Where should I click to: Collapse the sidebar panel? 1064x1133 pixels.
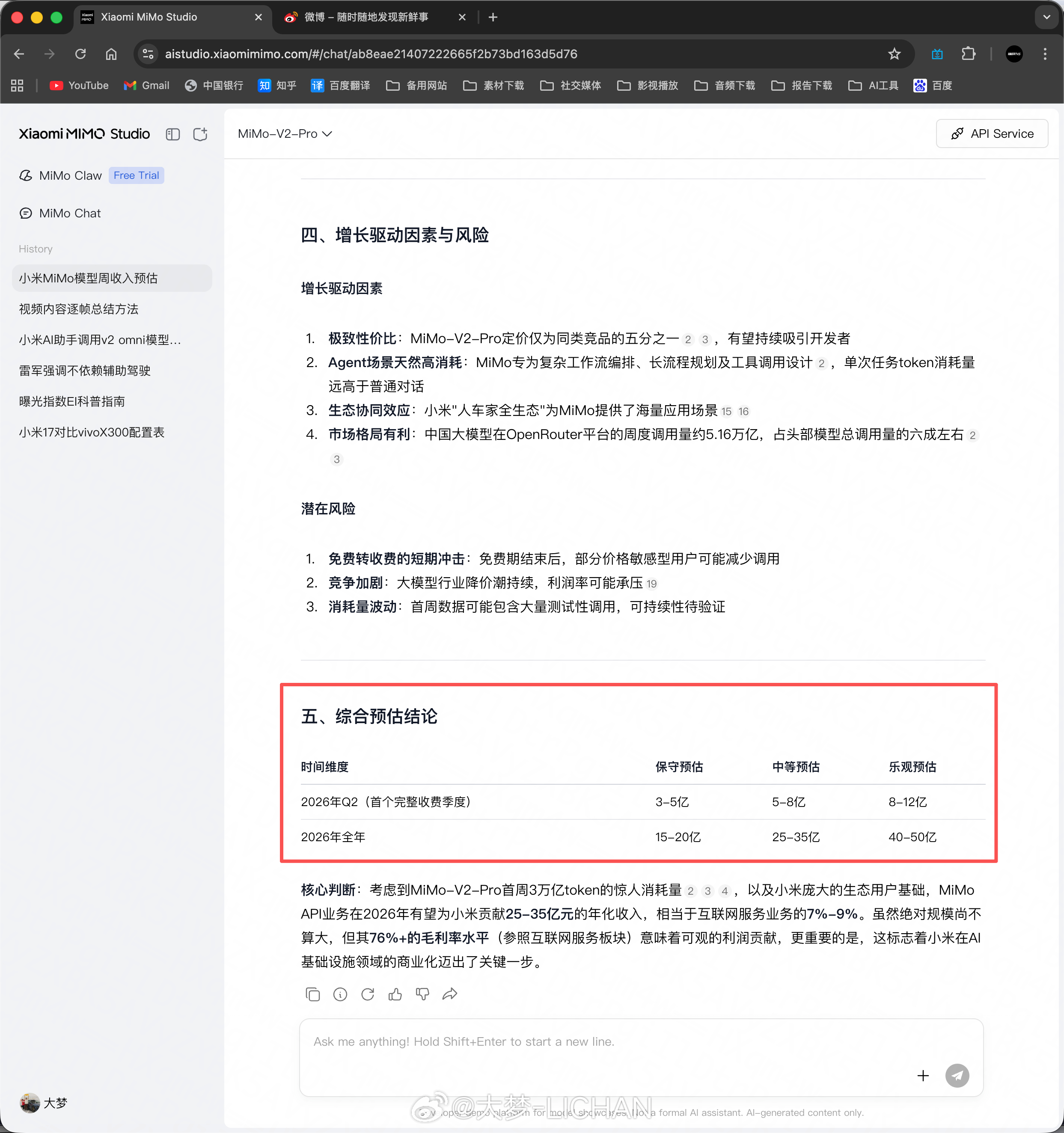[173, 134]
